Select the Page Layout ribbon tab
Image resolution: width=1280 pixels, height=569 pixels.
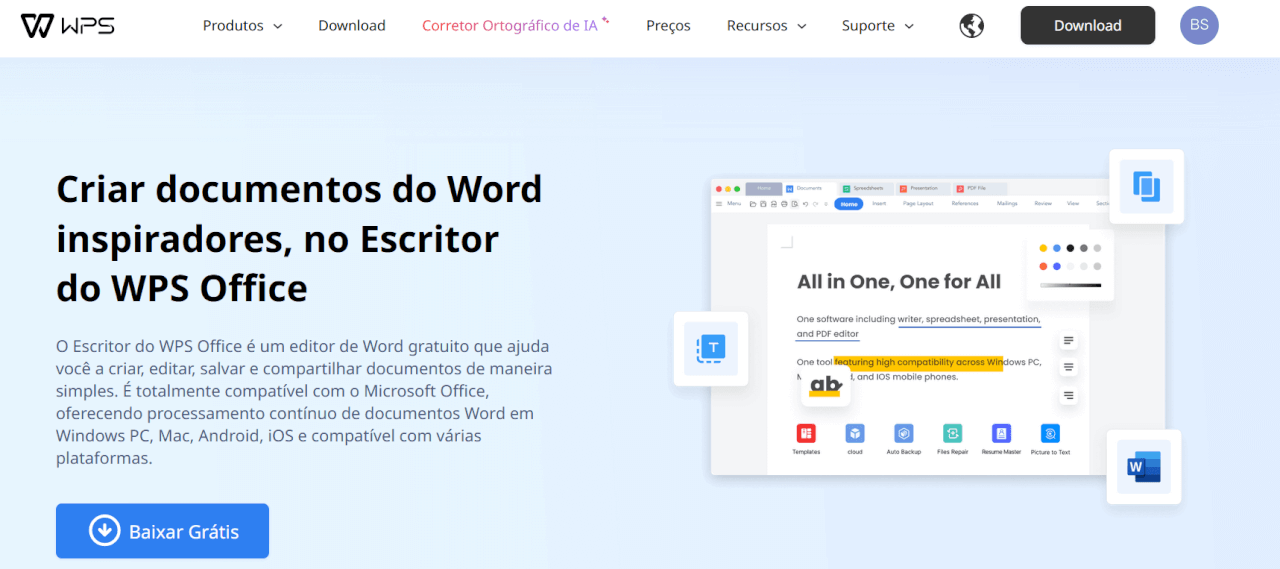[x=918, y=204]
